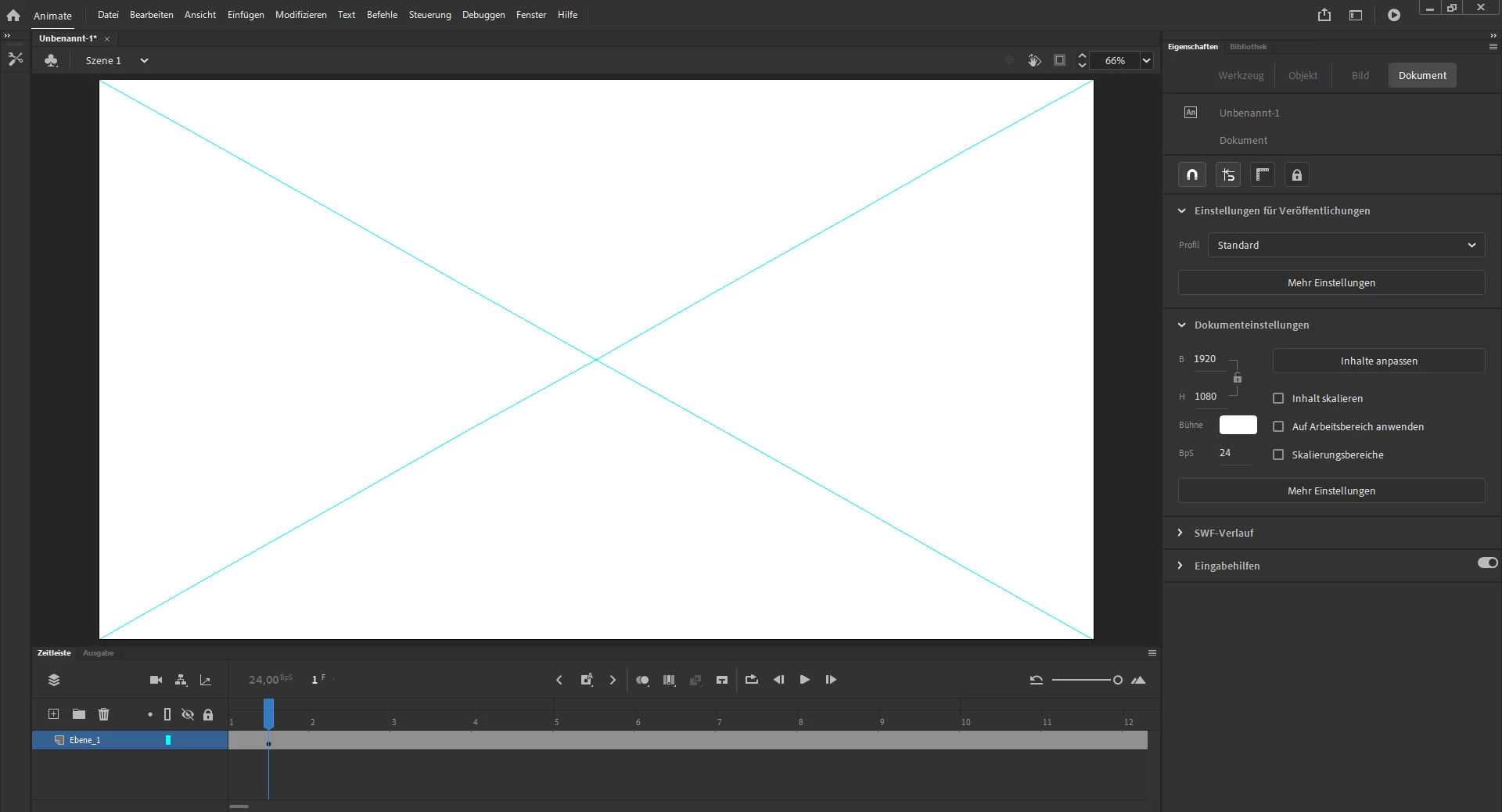Click the rulers icon in properties
The height and width of the screenshot is (812, 1502).
[x=1262, y=174]
